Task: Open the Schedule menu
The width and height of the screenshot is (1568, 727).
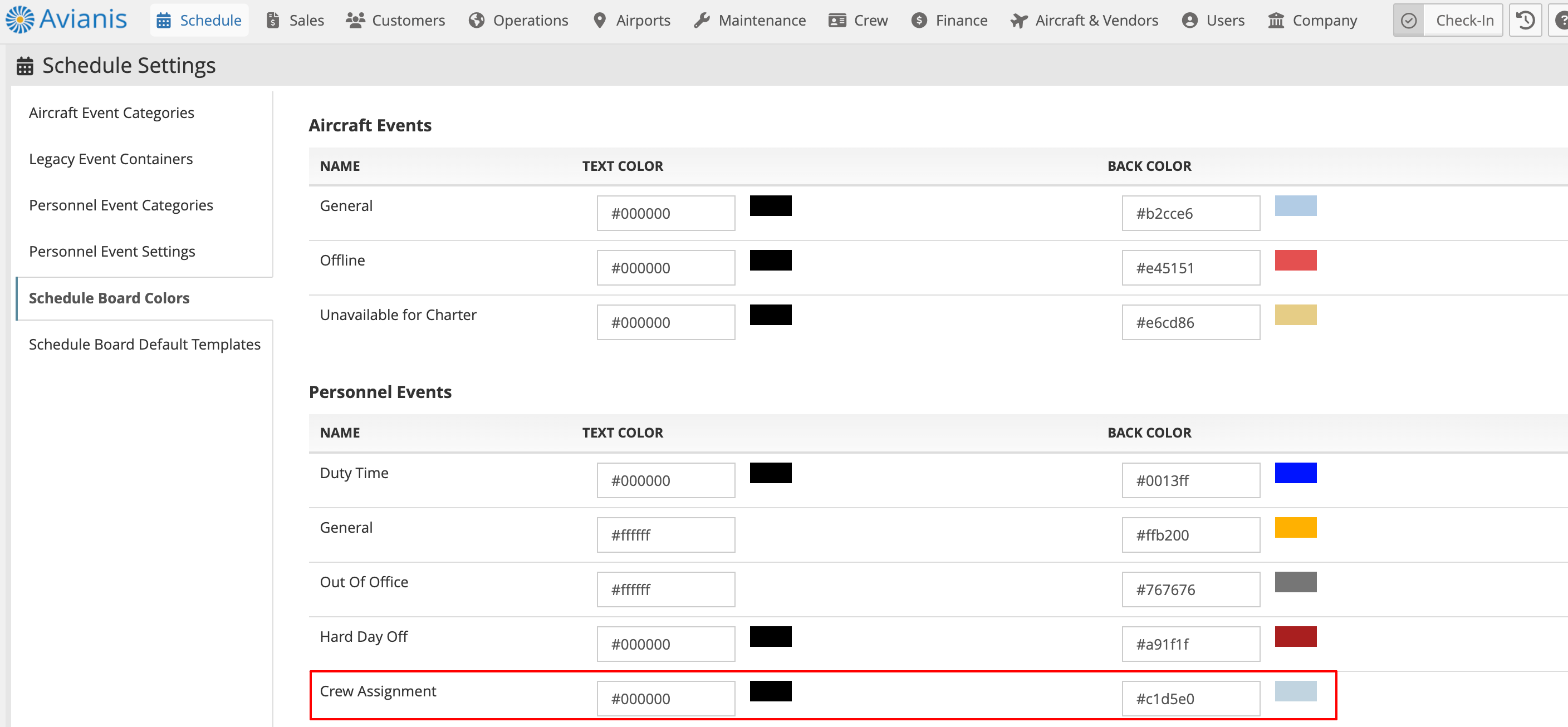Action: 199,20
